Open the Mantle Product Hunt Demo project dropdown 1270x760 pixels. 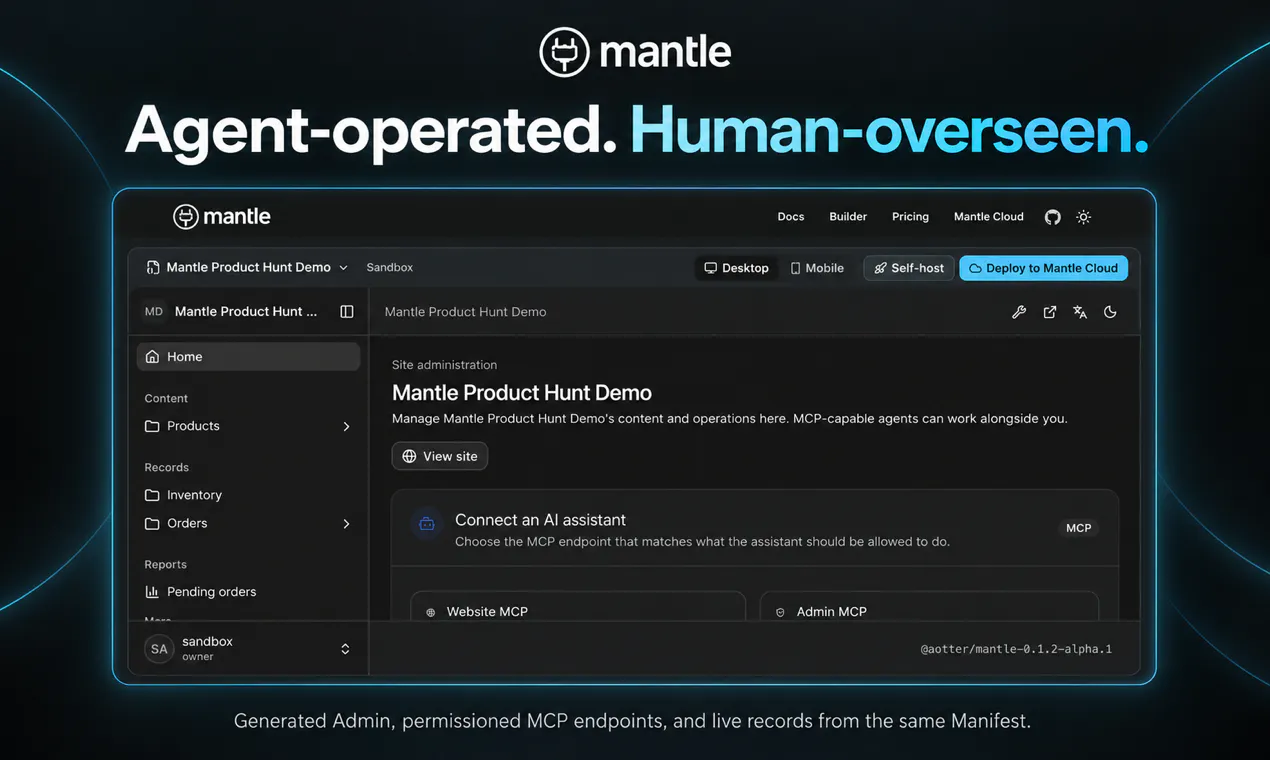[247, 268]
